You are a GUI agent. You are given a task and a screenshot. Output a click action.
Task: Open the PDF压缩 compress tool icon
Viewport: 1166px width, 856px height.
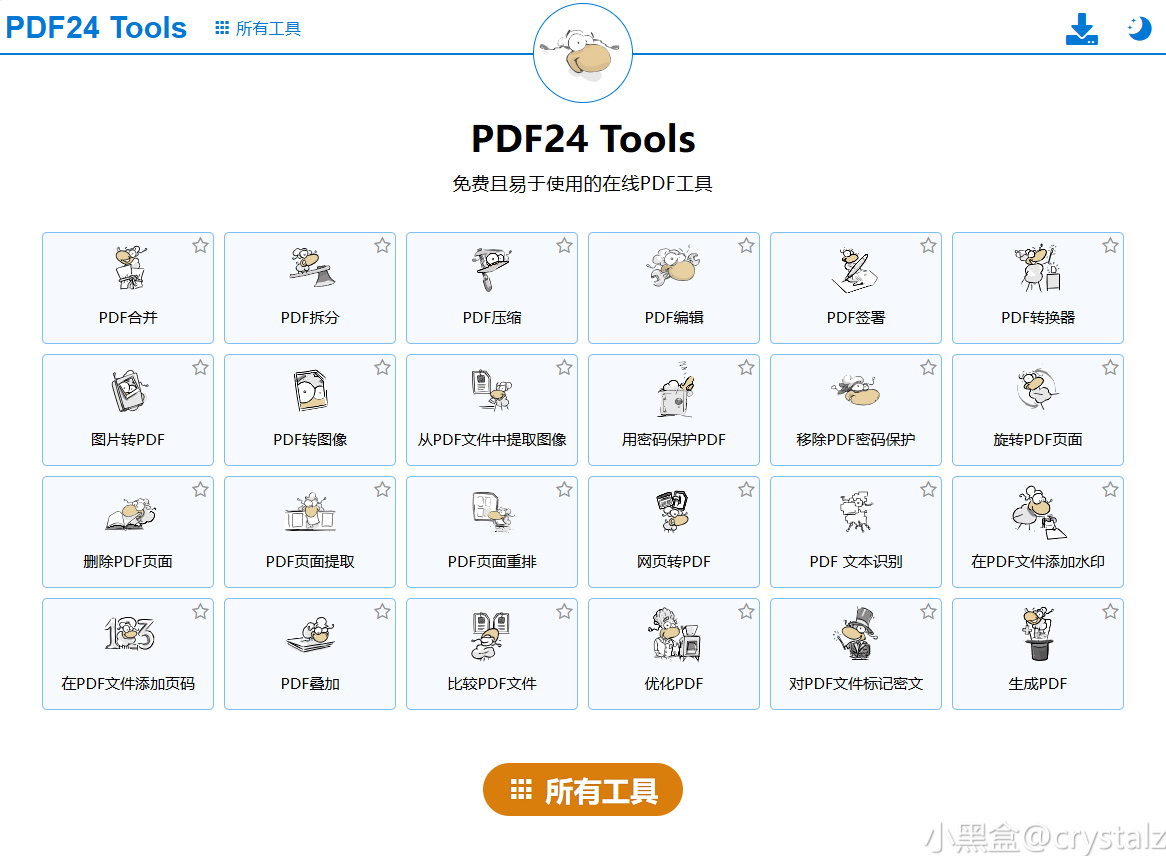(x=492, y=269)
